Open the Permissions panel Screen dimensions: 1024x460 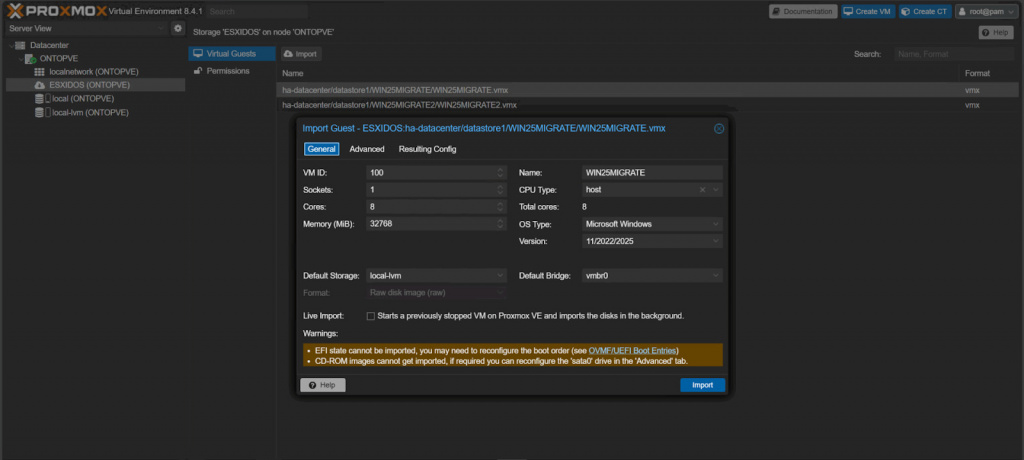point(232,71)
